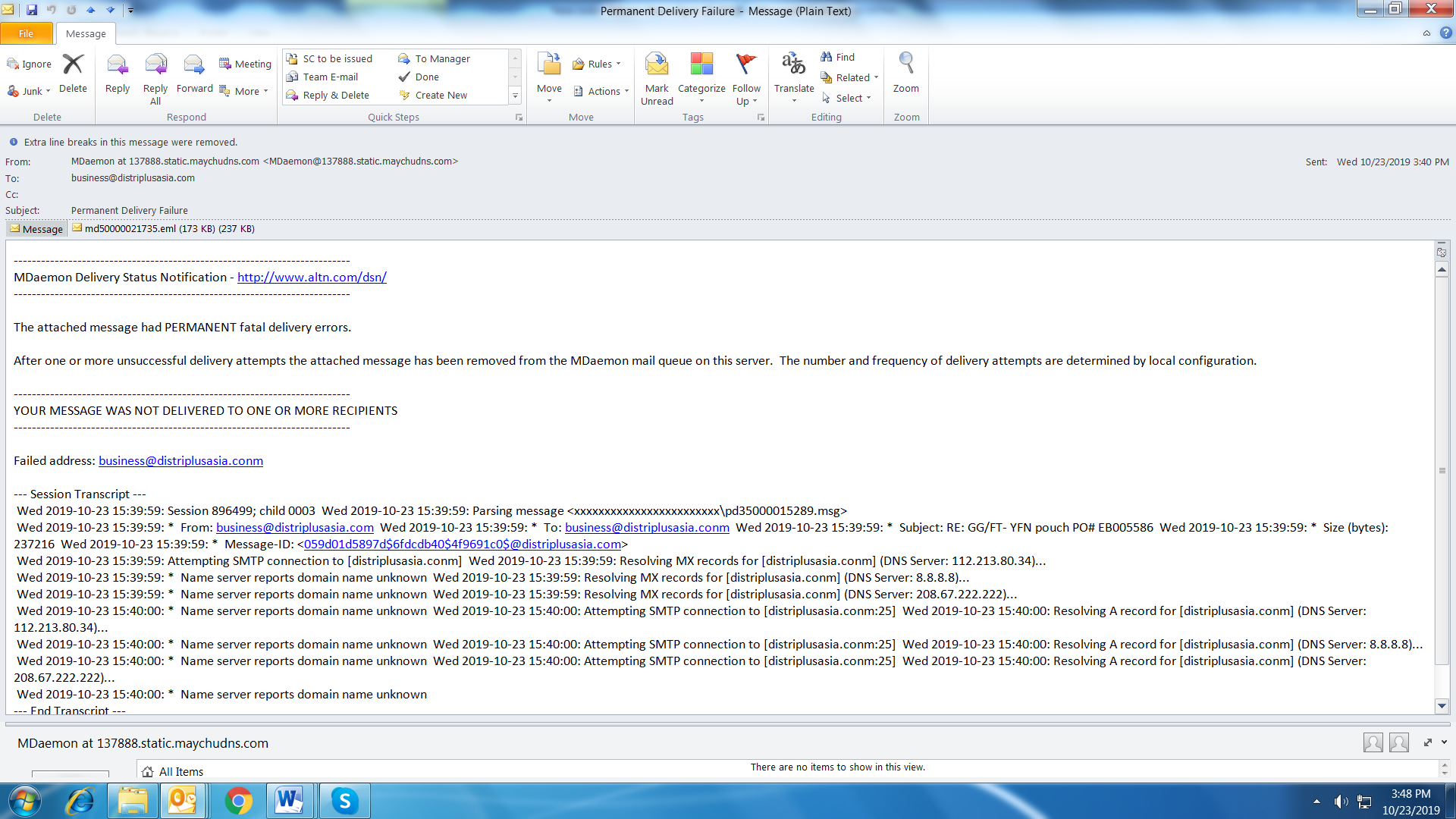The image size is (1456, 819).
Task: Go to previous item arrow in title bar
Action: (91, 10)
